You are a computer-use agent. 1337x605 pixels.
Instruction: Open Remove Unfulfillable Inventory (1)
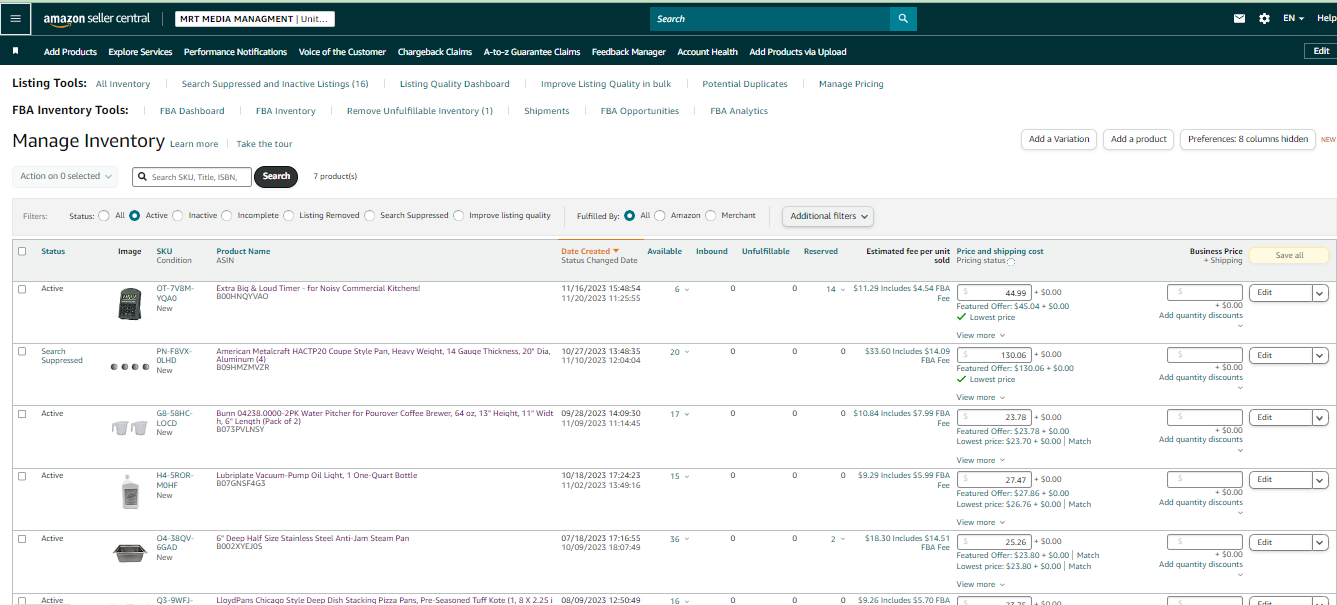click(x=420, y=111)
